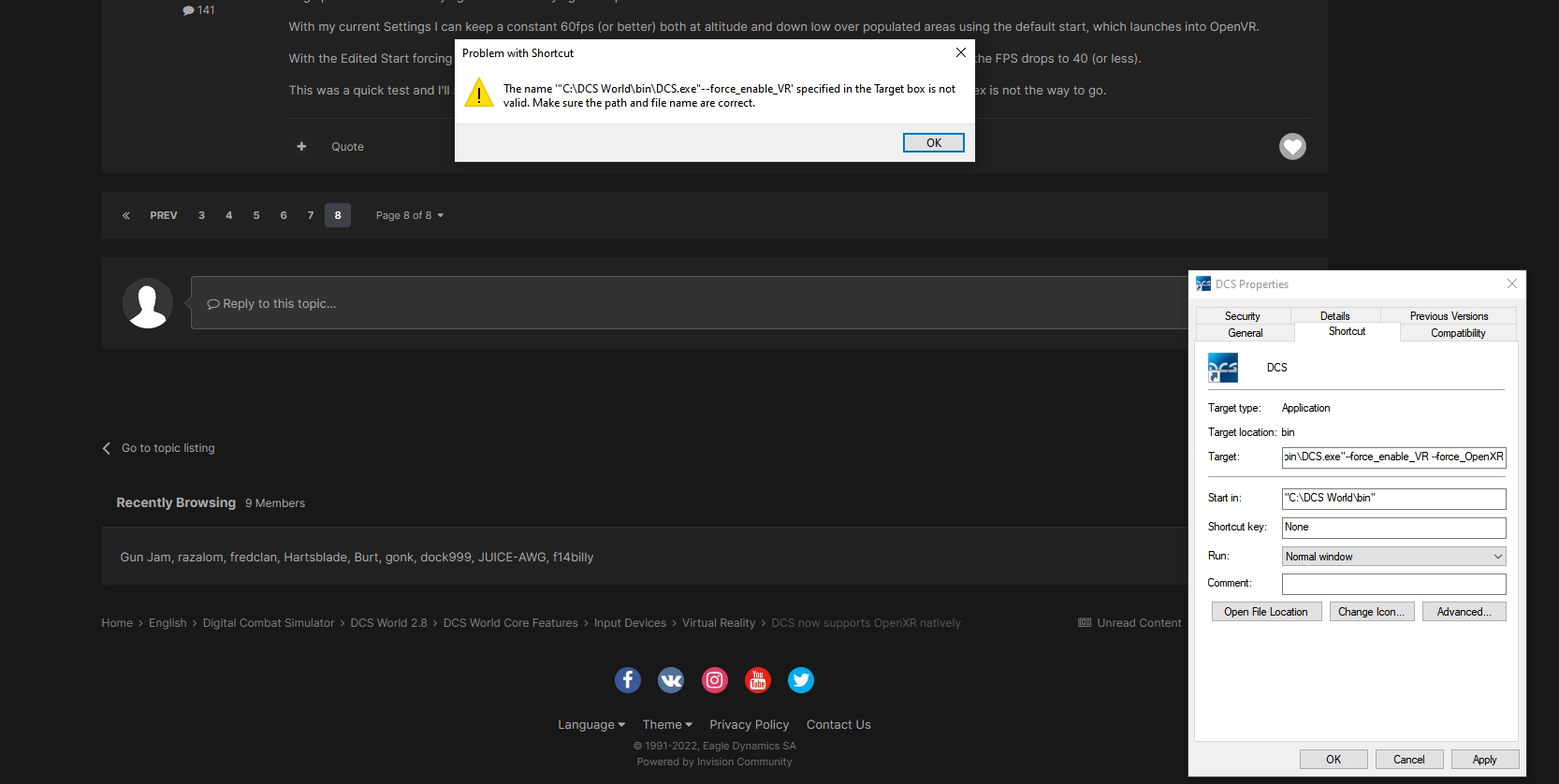Screen dimensions: 1559x784
Task: Click the replies count bubble 141
Action: pyautogui.click(x=199, y=10)
